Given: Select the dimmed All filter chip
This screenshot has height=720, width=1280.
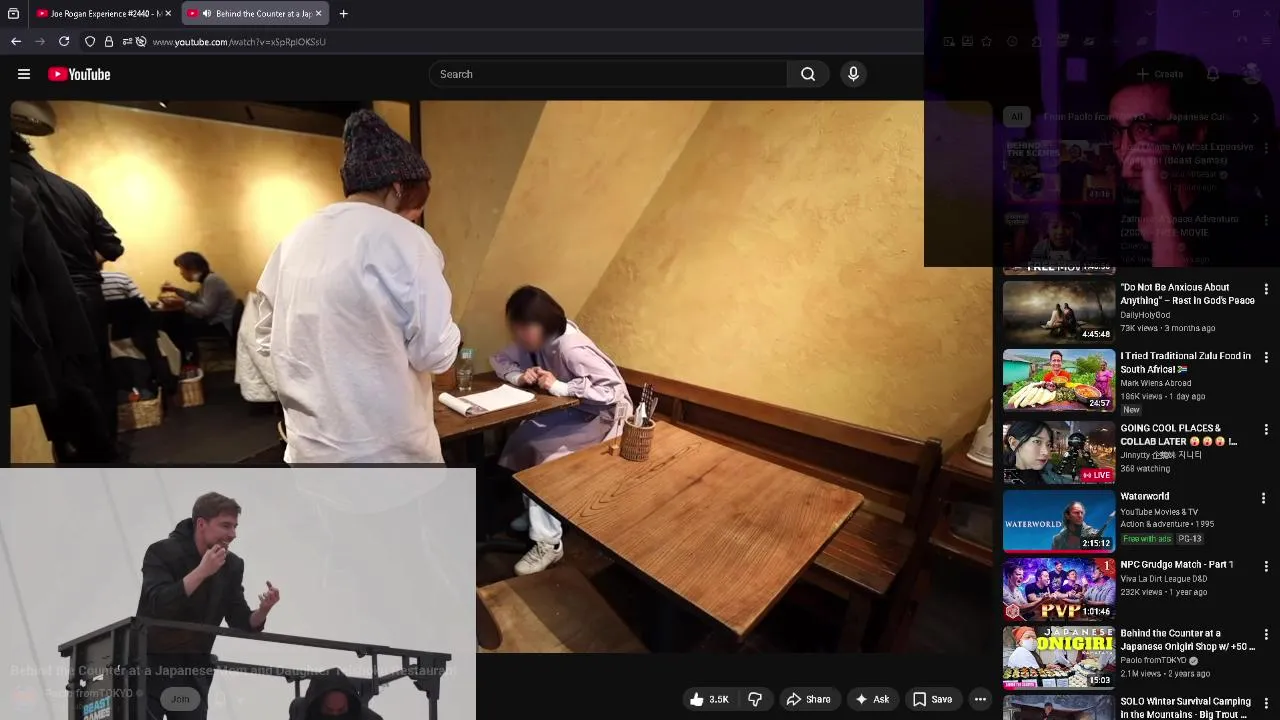Looking at the screenshot, I should (x=1016, y=117).
